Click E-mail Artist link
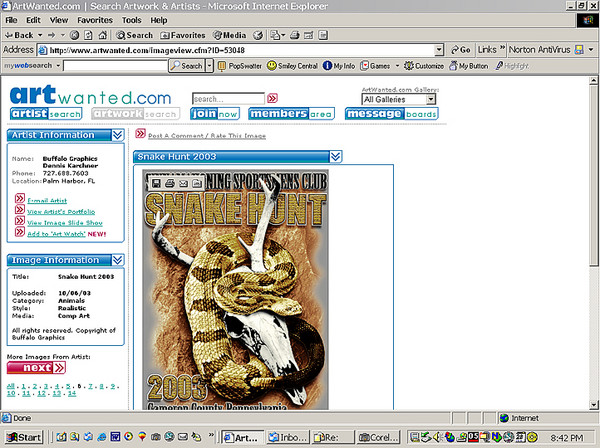The image size is (600, 448). (47, 200)
